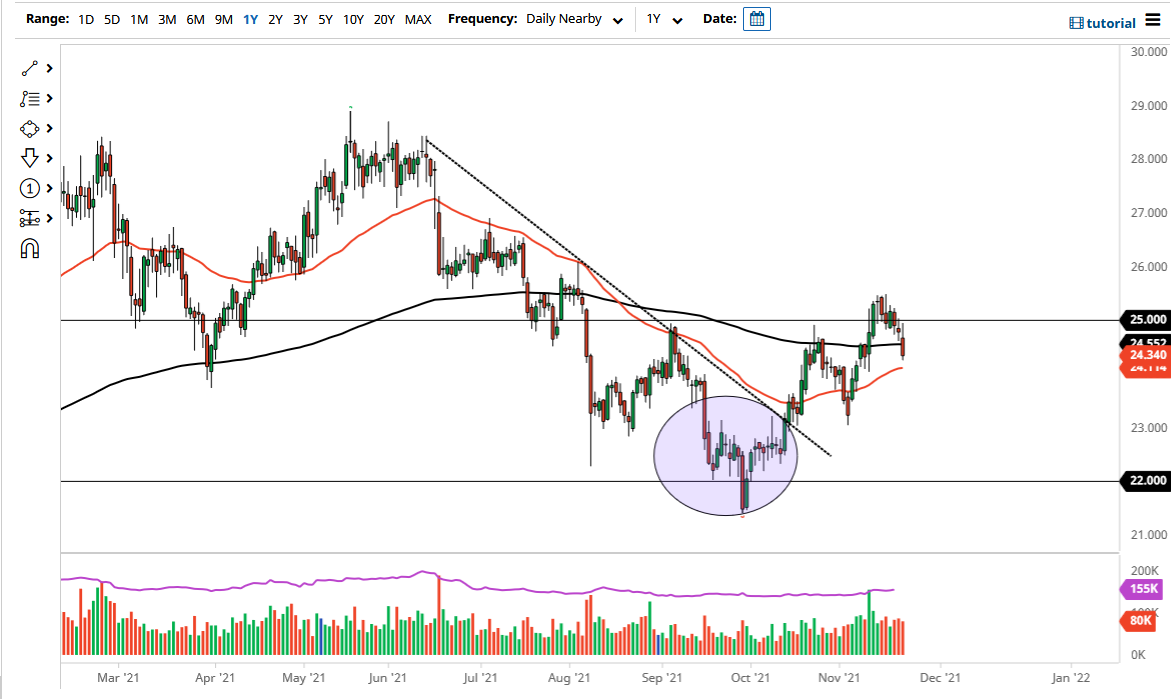This screenshot has height=699, width=1172.
Task: Click the 21.000 price axis value
Action: coord(1149,535)
